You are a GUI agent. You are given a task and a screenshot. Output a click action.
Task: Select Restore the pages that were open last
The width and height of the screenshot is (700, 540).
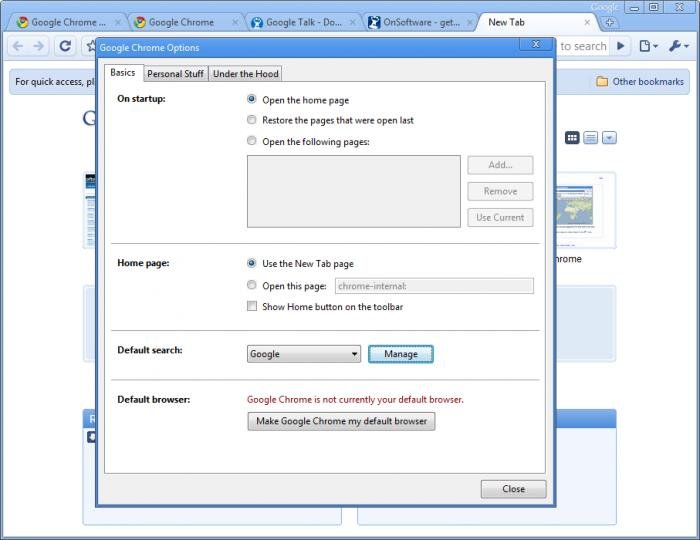click(x=251, y=120)
